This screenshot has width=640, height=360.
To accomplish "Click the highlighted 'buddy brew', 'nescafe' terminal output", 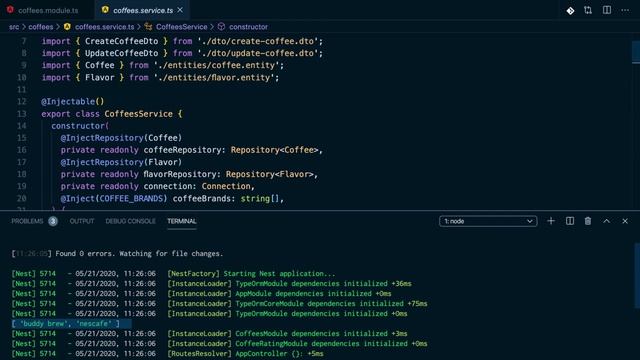I will click(x=66, y=324).
